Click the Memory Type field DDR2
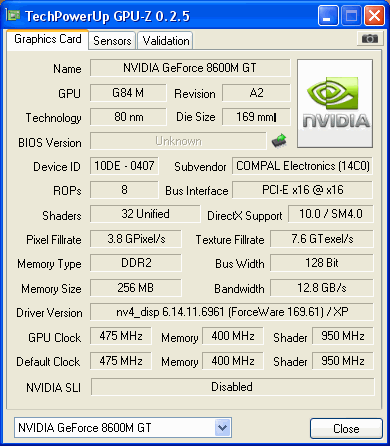This screenshot has width=390, height=446. point(136,263)
